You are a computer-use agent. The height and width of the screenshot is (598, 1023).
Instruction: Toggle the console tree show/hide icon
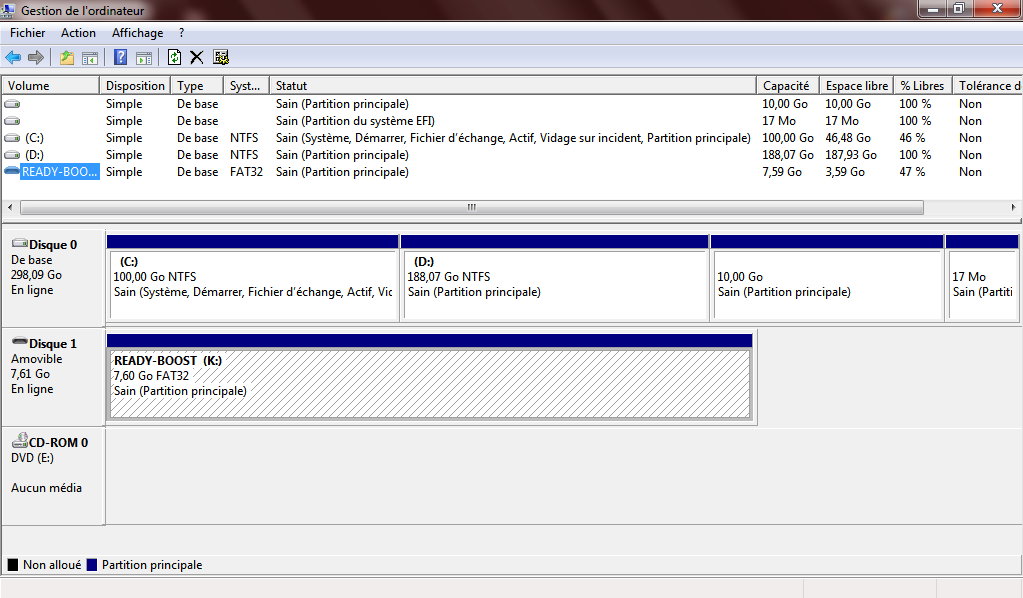[90, 58]
